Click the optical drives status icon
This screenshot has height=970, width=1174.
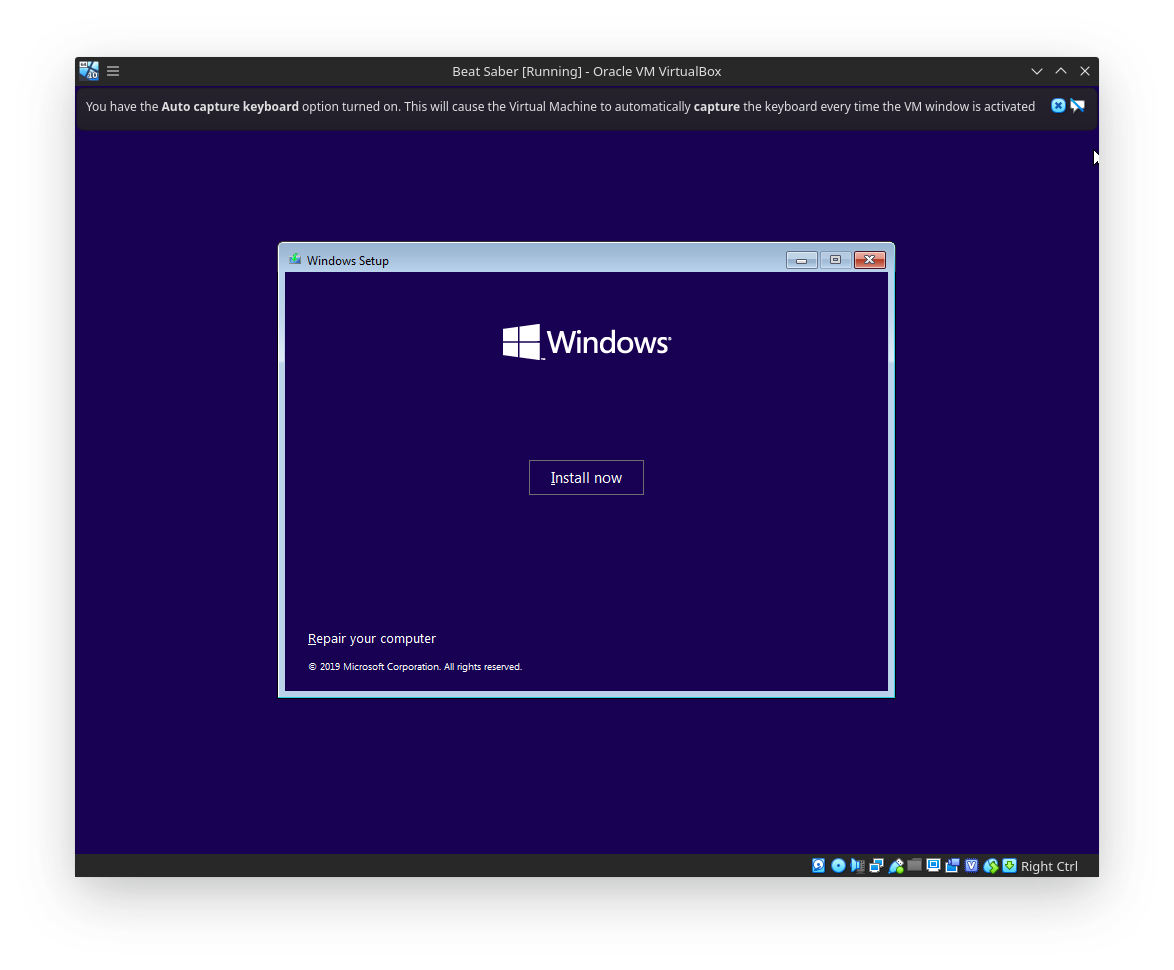point(838,865)
